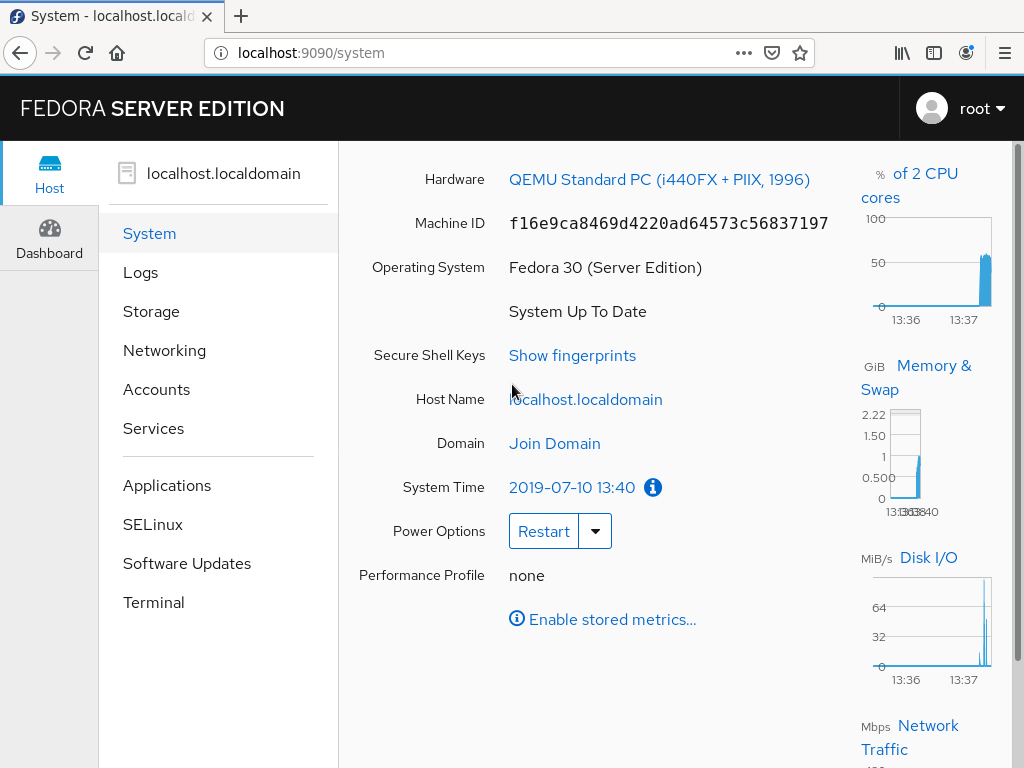Edit the localhost.localdomain host name link
Viewport: 1024px width, 768px height.
click(x=585, y=400)
